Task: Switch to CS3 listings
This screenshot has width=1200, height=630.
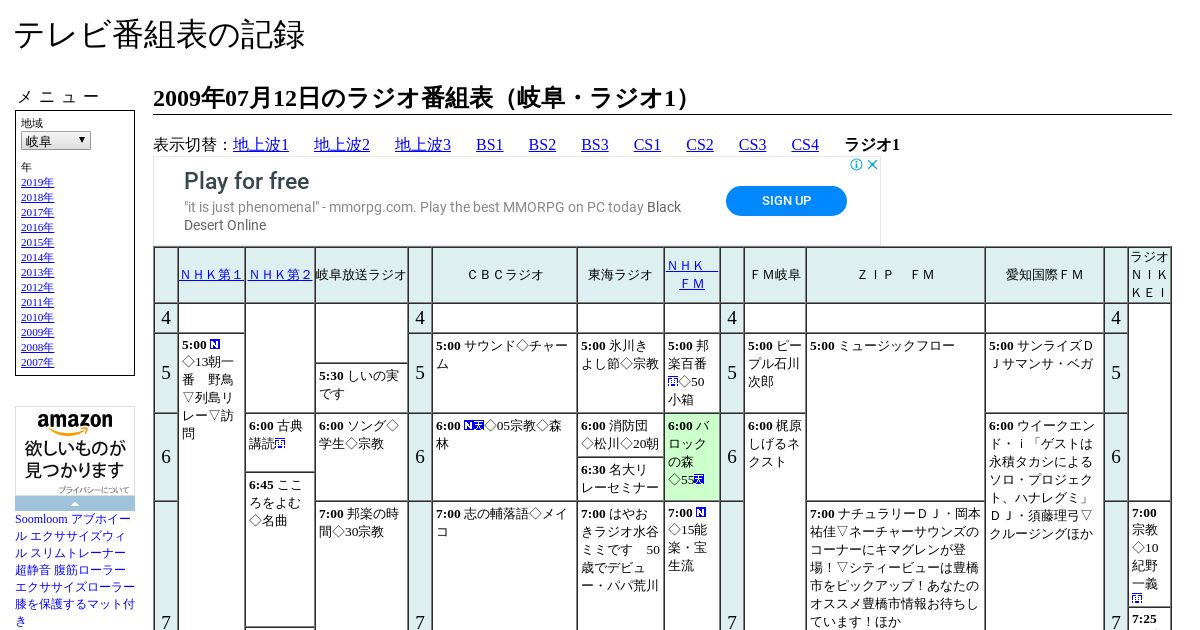Action: tap(752, 145)
